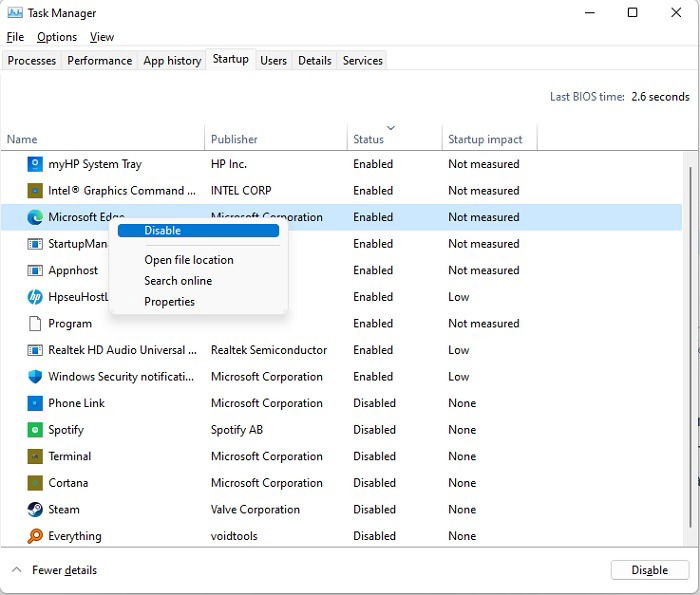The image size is (700, 595).
Task: Click the Disable button at bottom right
Action: [650, 570]
